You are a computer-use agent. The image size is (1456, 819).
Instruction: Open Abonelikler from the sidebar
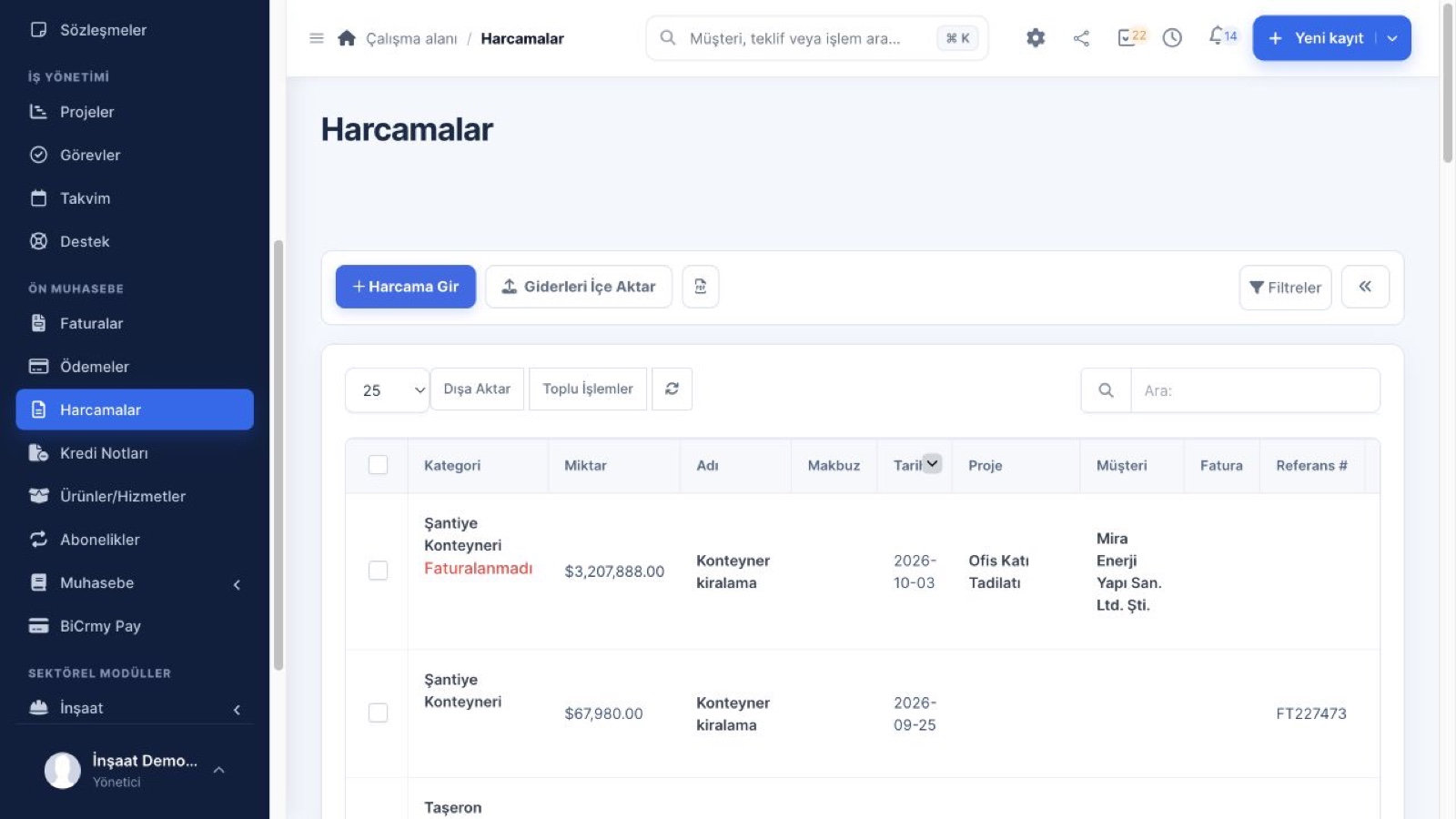(x=135, y=540)
